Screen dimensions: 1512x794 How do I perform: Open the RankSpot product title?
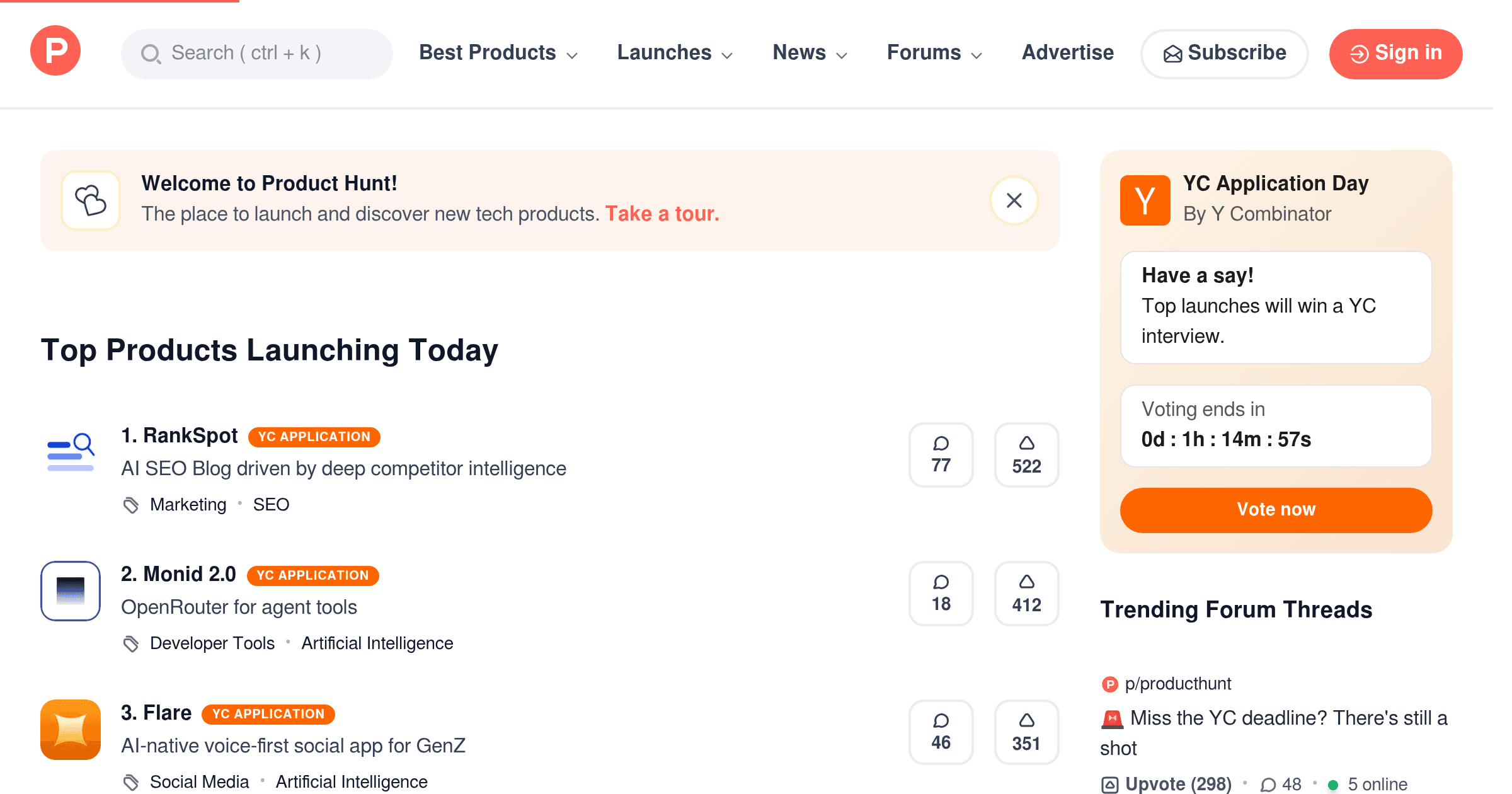coord(180,435)
